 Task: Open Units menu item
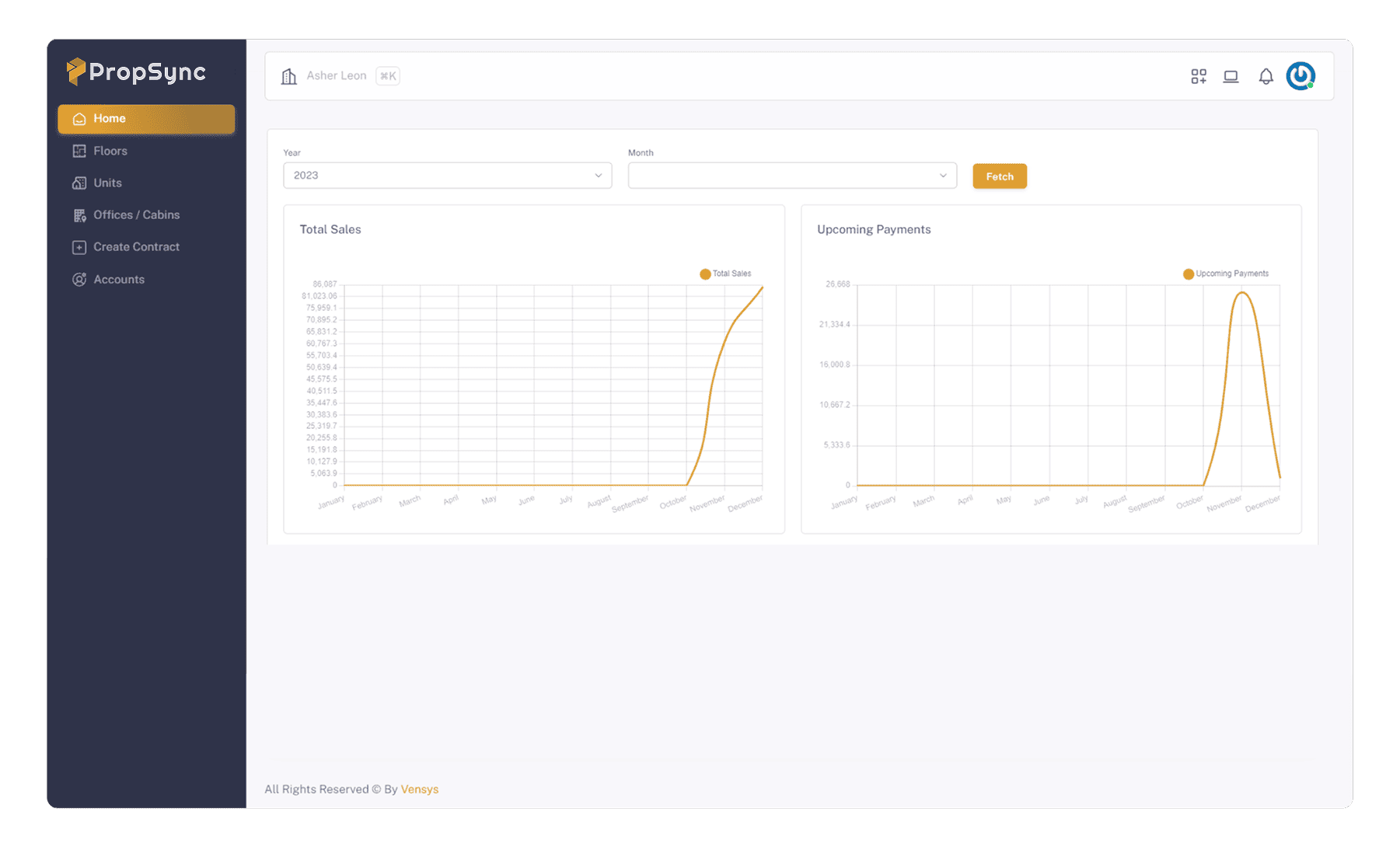tap(146, 183)
